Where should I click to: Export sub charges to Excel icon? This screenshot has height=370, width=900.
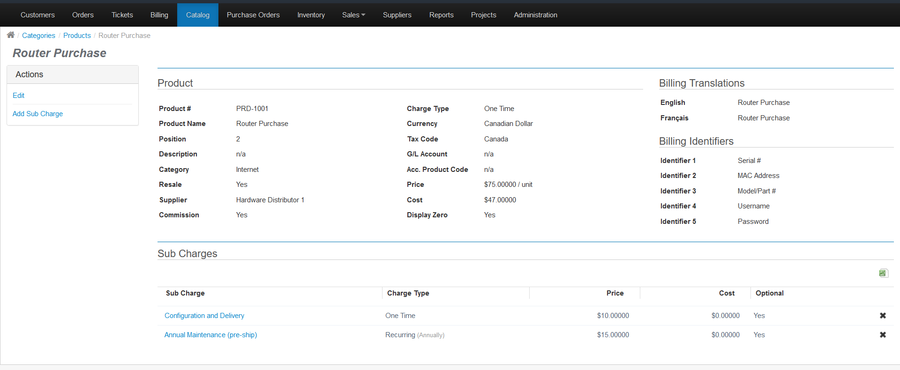pos(883,274)
